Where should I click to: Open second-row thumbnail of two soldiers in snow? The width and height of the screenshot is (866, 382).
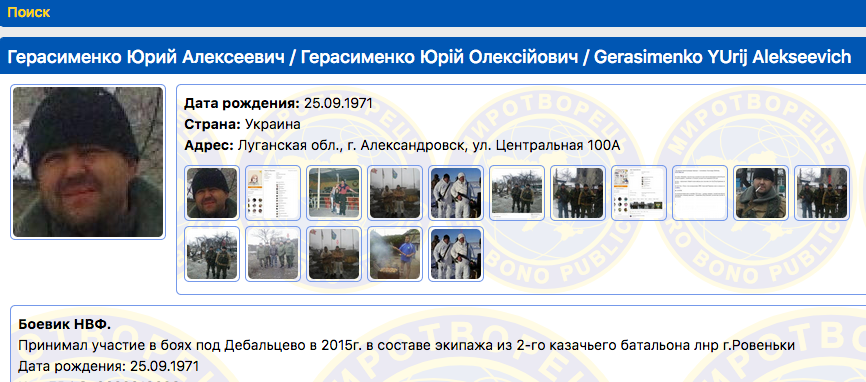[212, 254]
